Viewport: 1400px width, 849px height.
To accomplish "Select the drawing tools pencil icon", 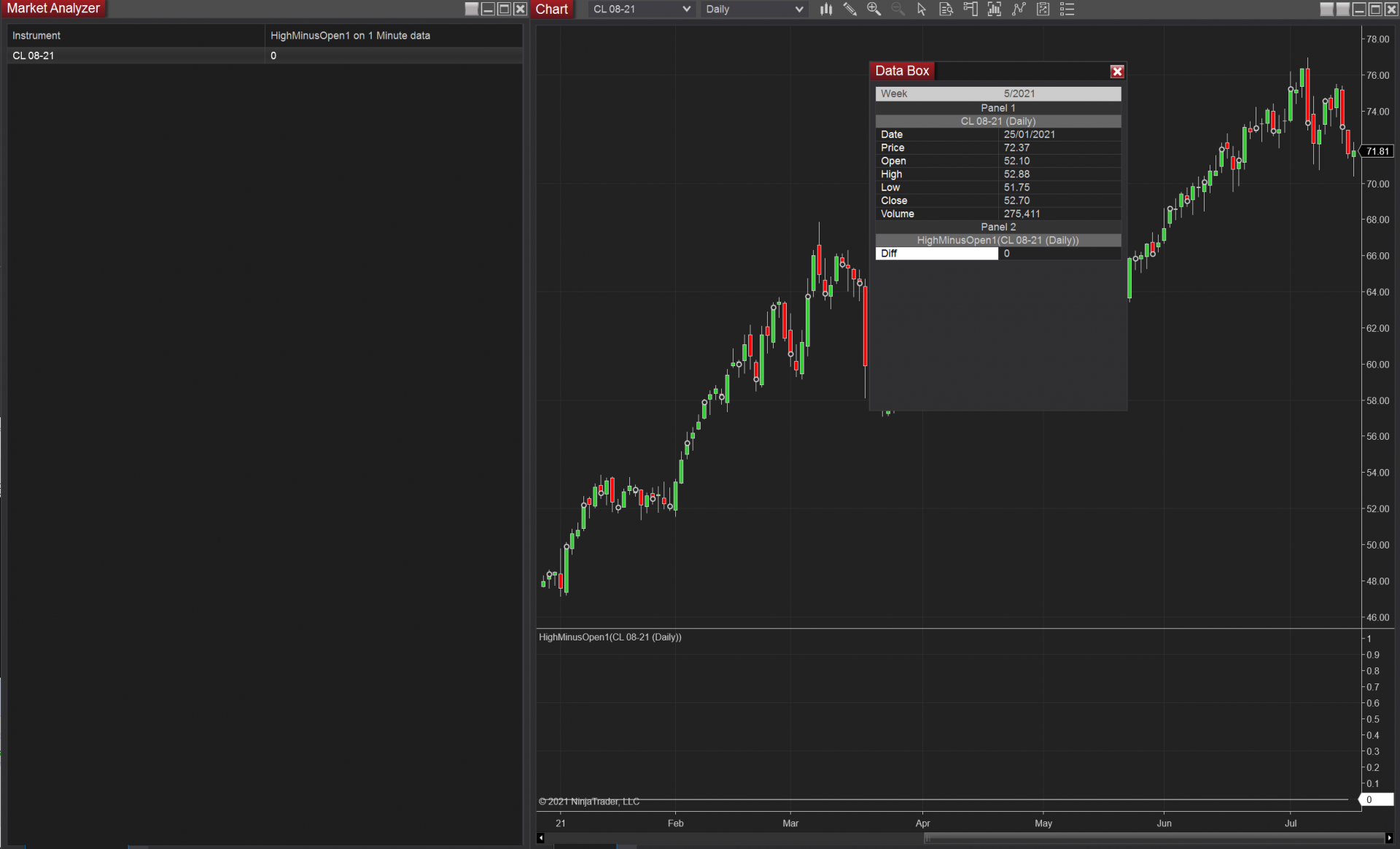I will pyautogui.click(x=849, y=9).
